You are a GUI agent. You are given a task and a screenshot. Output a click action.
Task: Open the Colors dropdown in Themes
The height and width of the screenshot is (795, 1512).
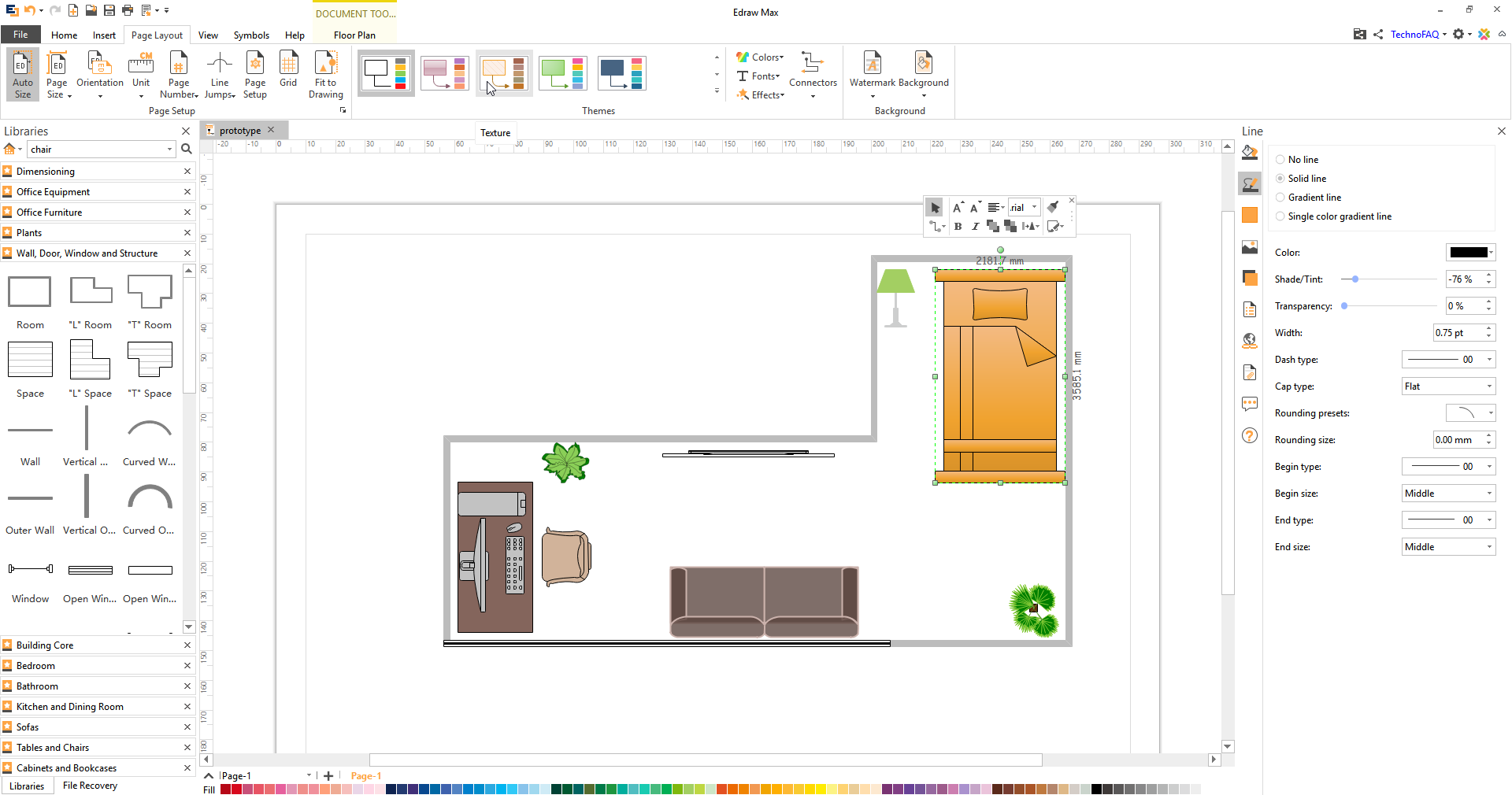click(x=759, y=56)
